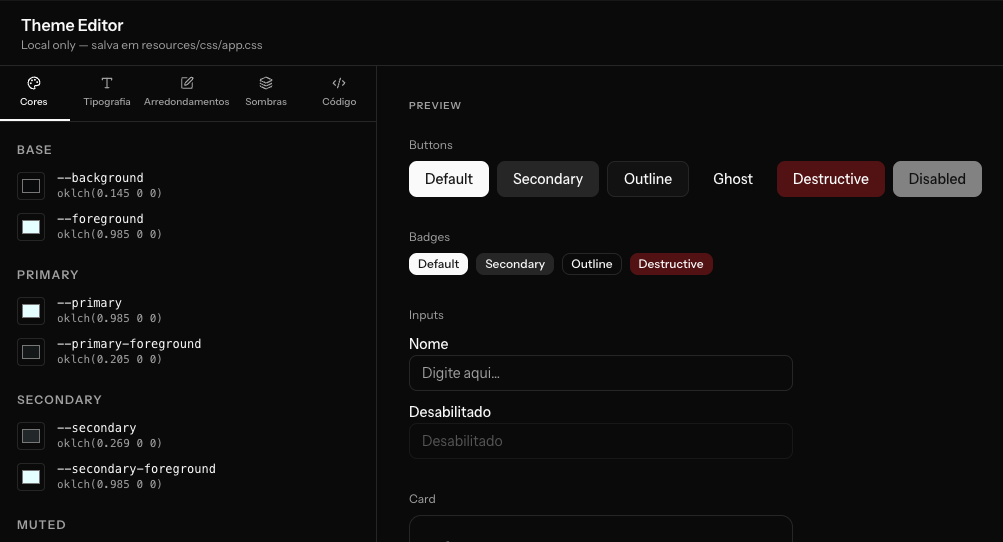The image size is (1003, 542).
Task: Click the Desabilitado input field
Action: click(601, 441)
